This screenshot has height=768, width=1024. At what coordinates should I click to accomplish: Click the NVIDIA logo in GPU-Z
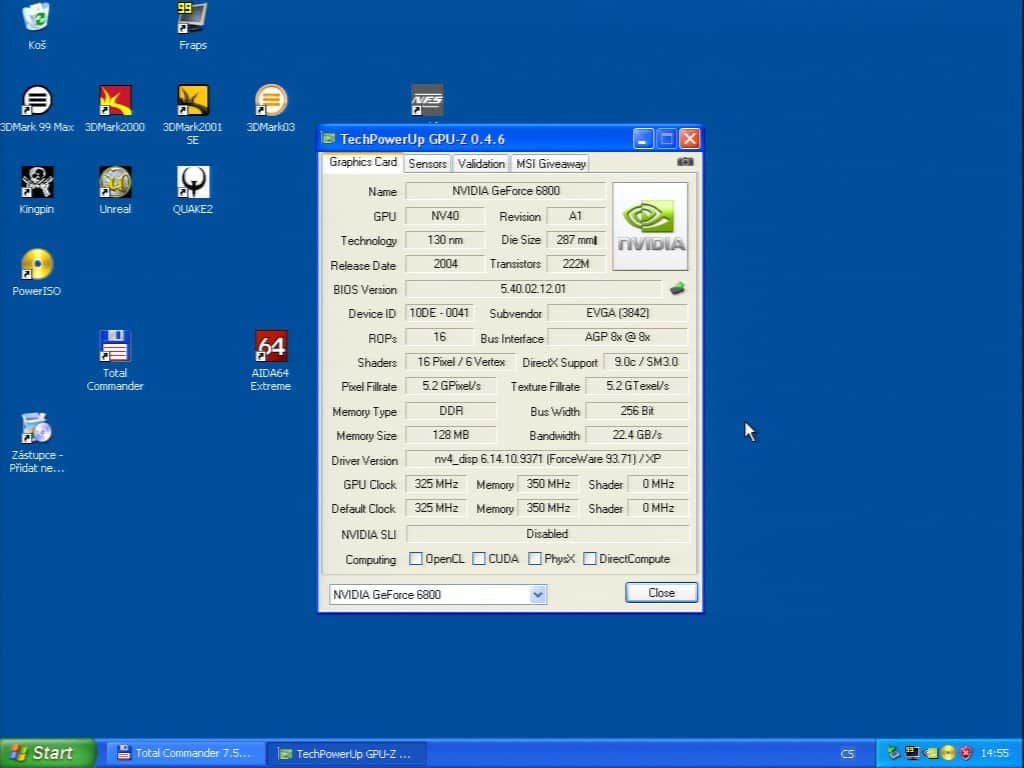tap(650, 226)
